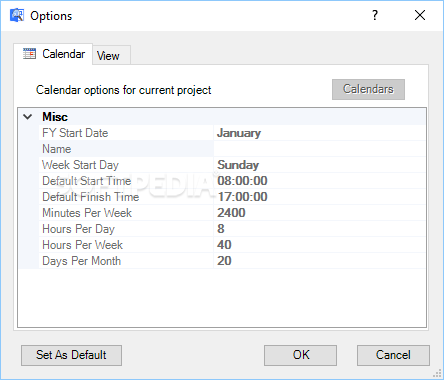The height and width of the screenshot is (380, 444).
Task: Click the Set As Default button
Action: point(71,355)
